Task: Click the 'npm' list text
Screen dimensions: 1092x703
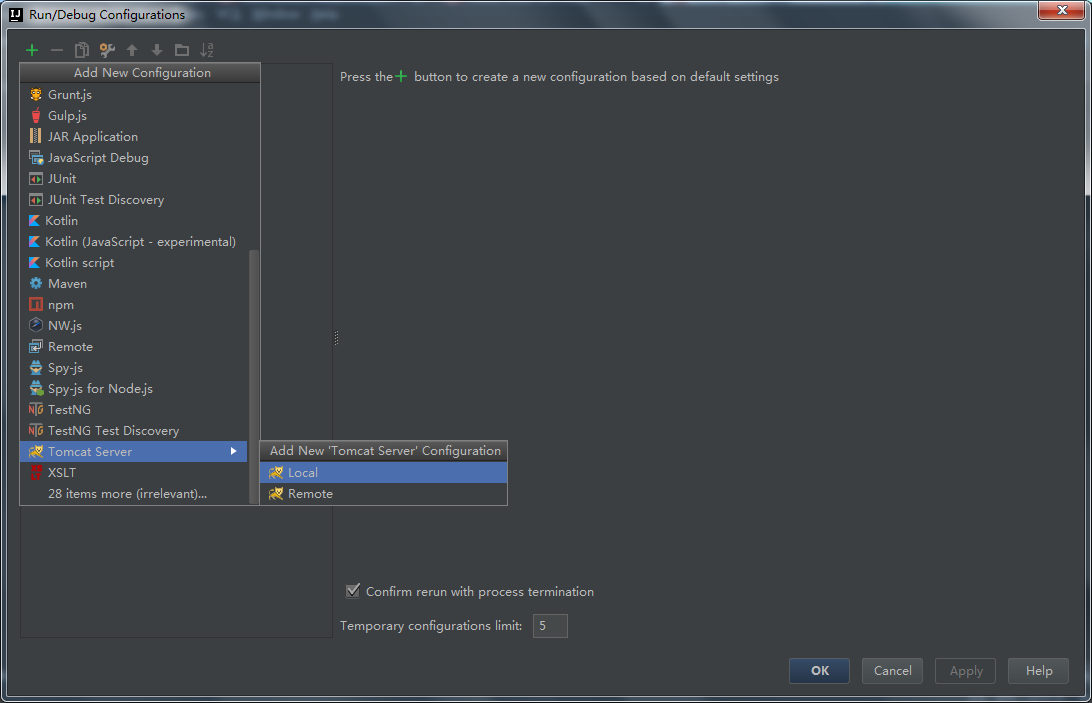Action: [x=61, y=305]
